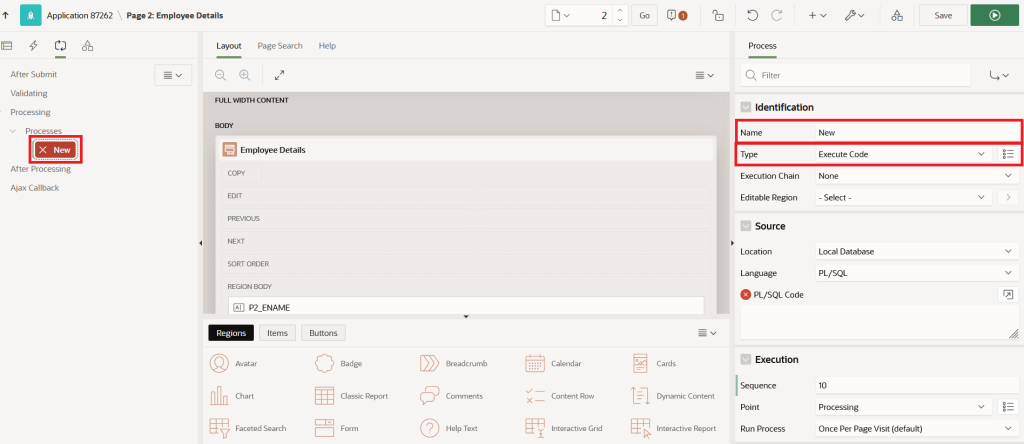The height and width of the screenshot is (444, 1024).
Task: Open the PL/SQL Code editor popup icon
Action: pos(1008,294)
